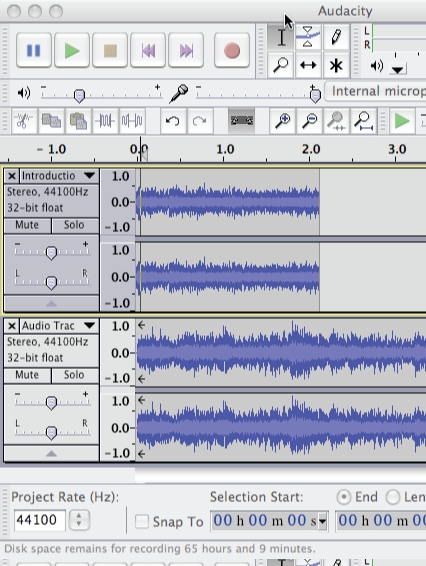The image size is (426, 566).
Task: Collapse the Audio Track
Action: click(x=51, y=454)
